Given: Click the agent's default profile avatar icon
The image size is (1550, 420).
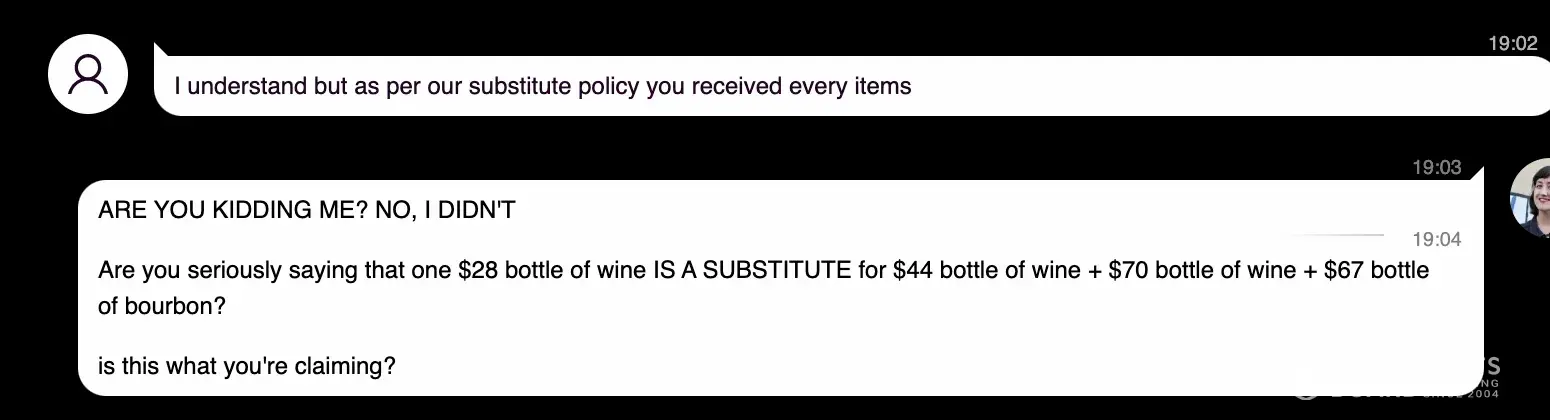Looking at the screenshot, I should point(88,74).
